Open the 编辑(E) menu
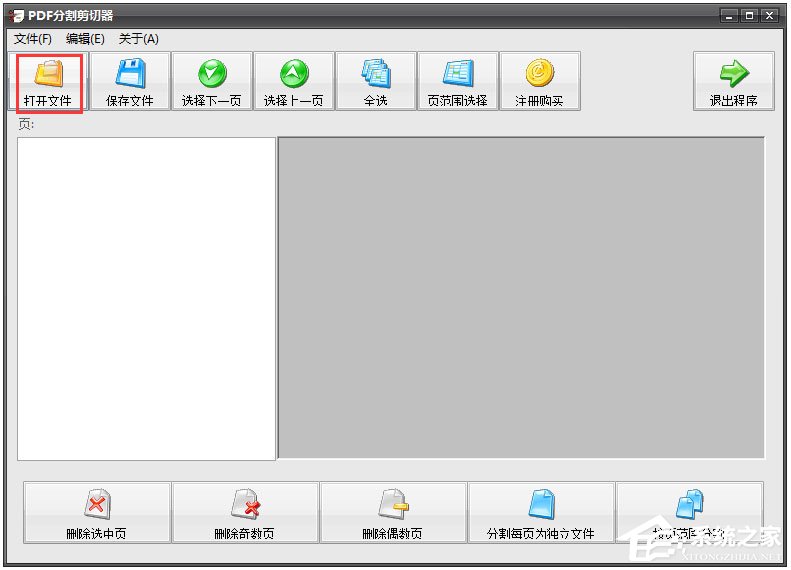Viewport: 791px width, 570px height. (x=85, y=39)
